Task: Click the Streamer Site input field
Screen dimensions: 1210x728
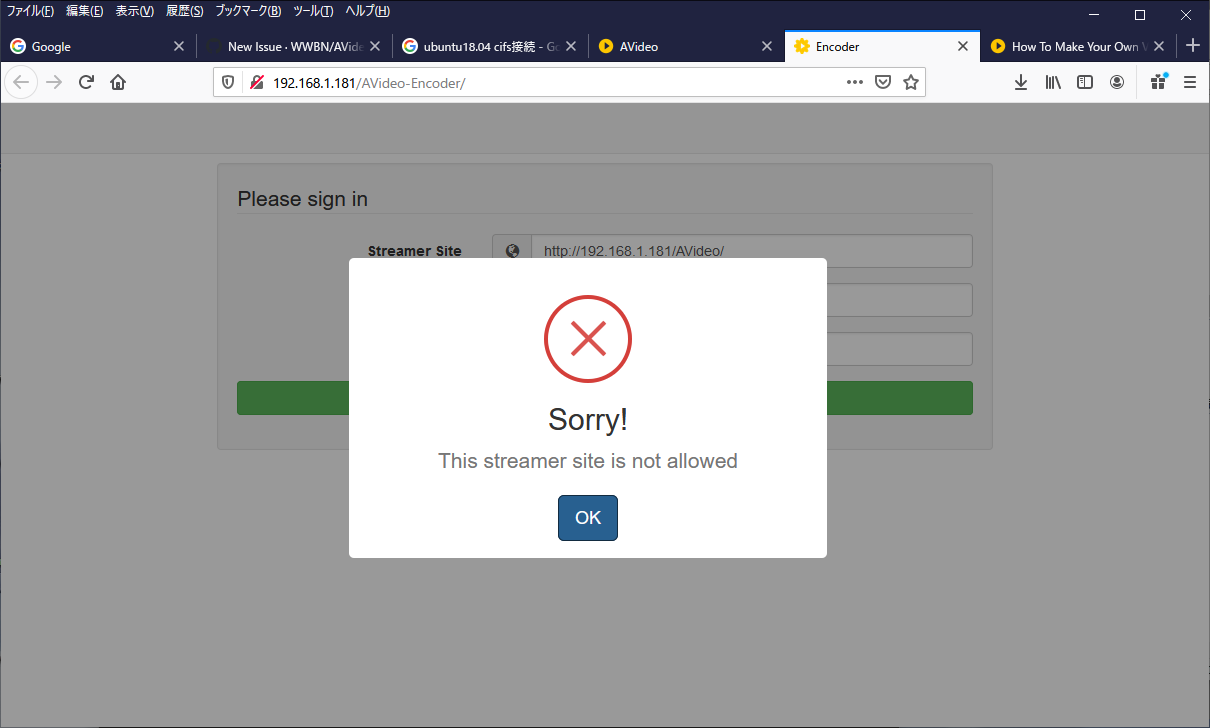Action: (752, 251)
